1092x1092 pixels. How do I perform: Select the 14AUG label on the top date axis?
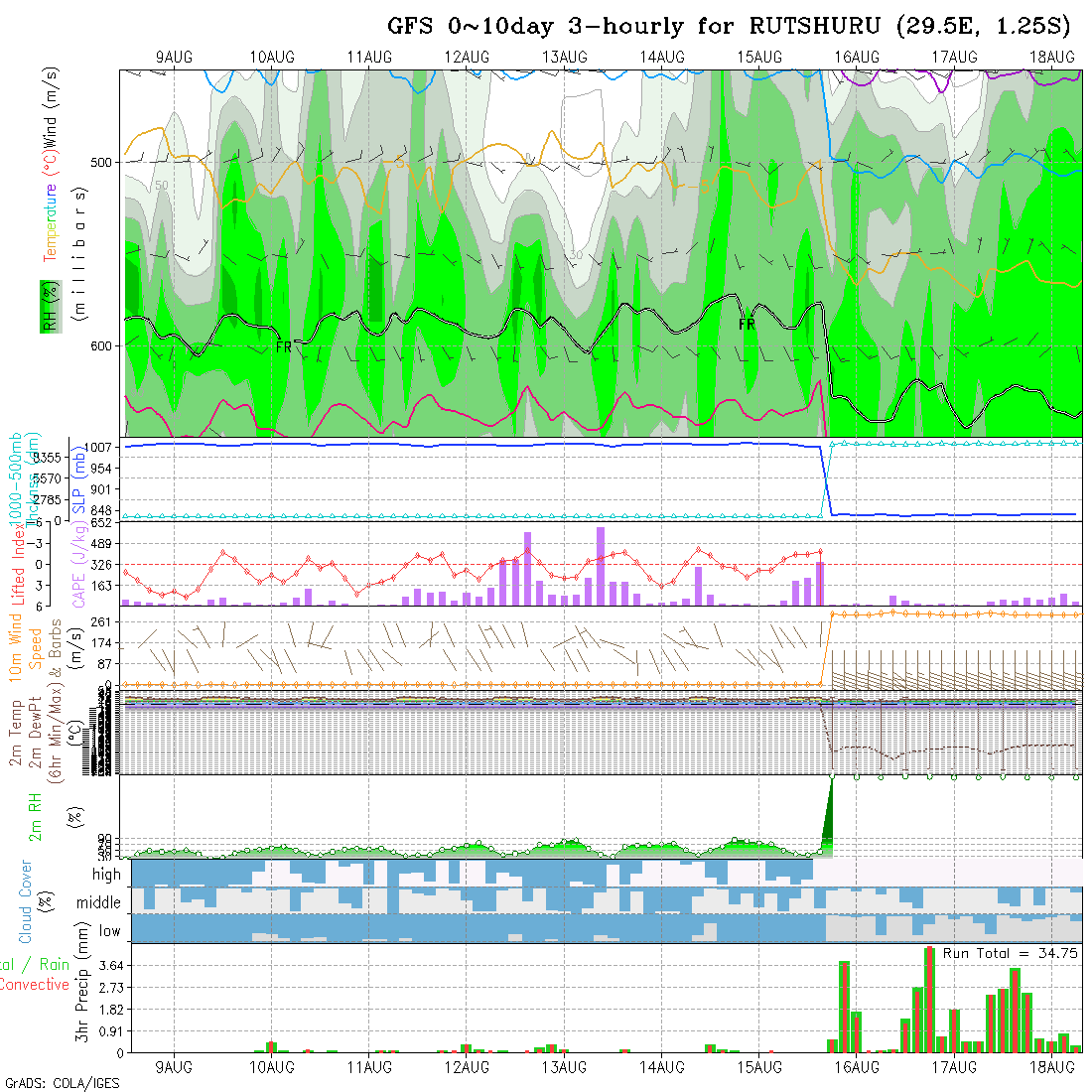(662, 58)
